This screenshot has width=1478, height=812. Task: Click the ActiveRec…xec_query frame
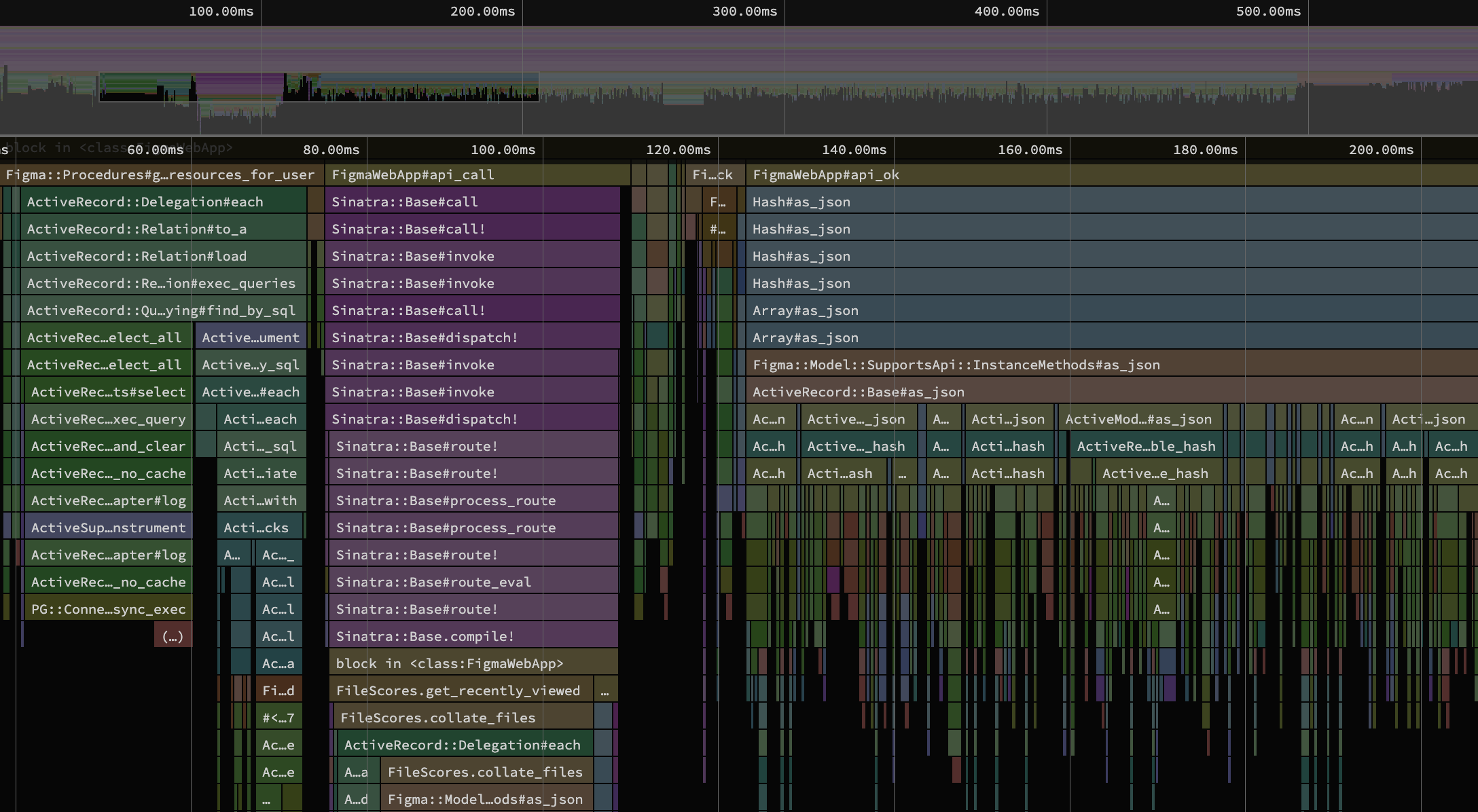(109, 419)
